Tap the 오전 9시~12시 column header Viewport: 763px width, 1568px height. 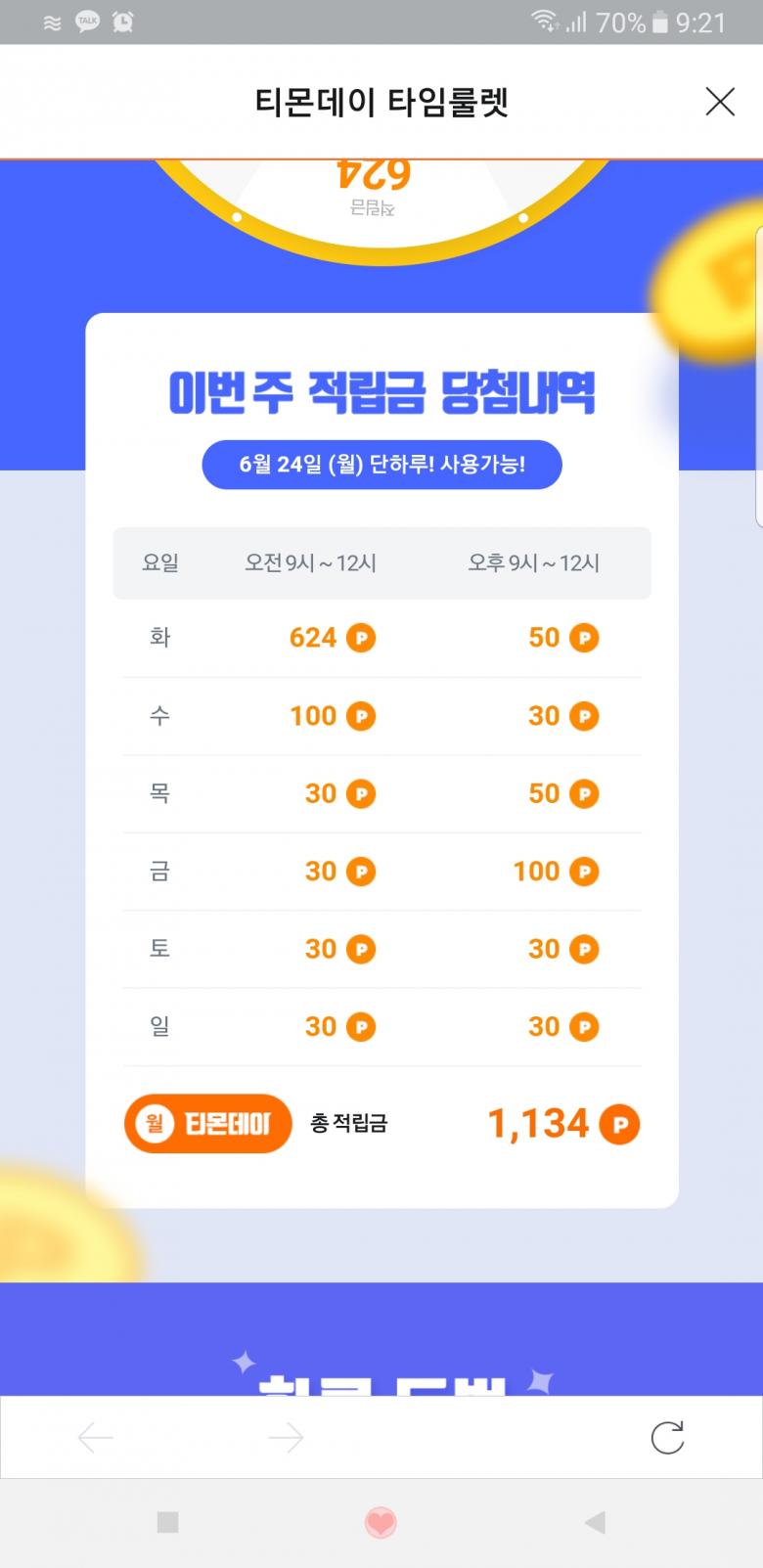pyautogui.click(x=310, y=562)
